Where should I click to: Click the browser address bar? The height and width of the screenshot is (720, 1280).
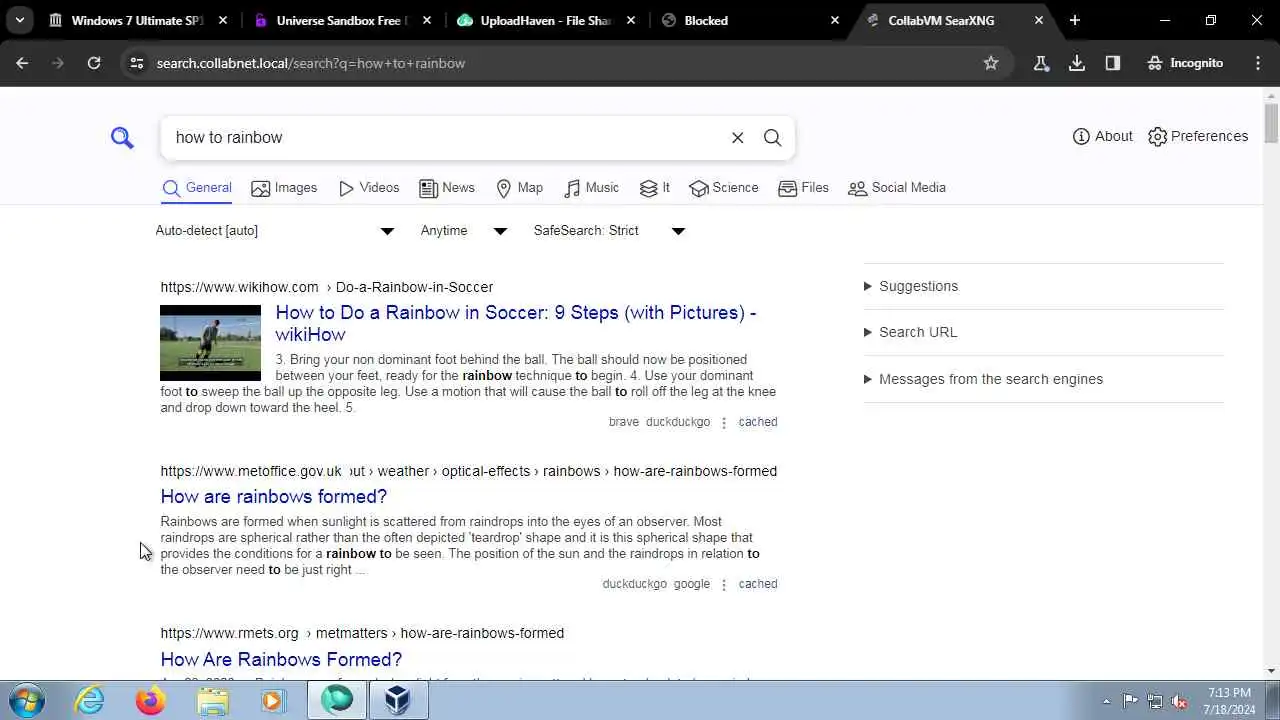pyautogui.click(x=560, y=63)
